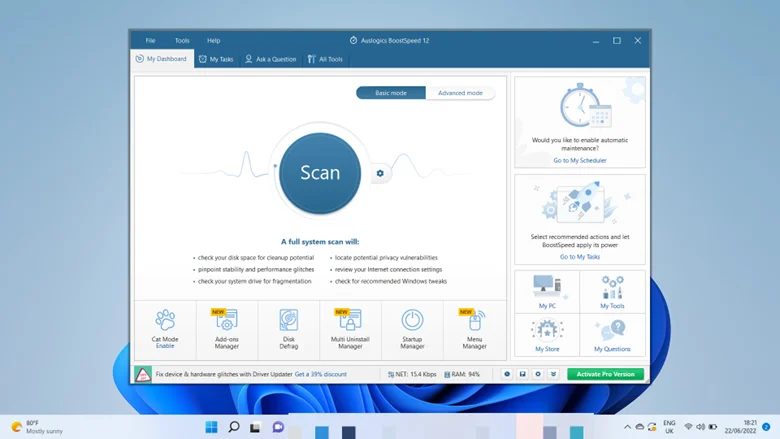This screenshot has width=780, height=439.
Task: Click Driver Updater warning icon
Action: pyautogui.click(x=143, y=374)
